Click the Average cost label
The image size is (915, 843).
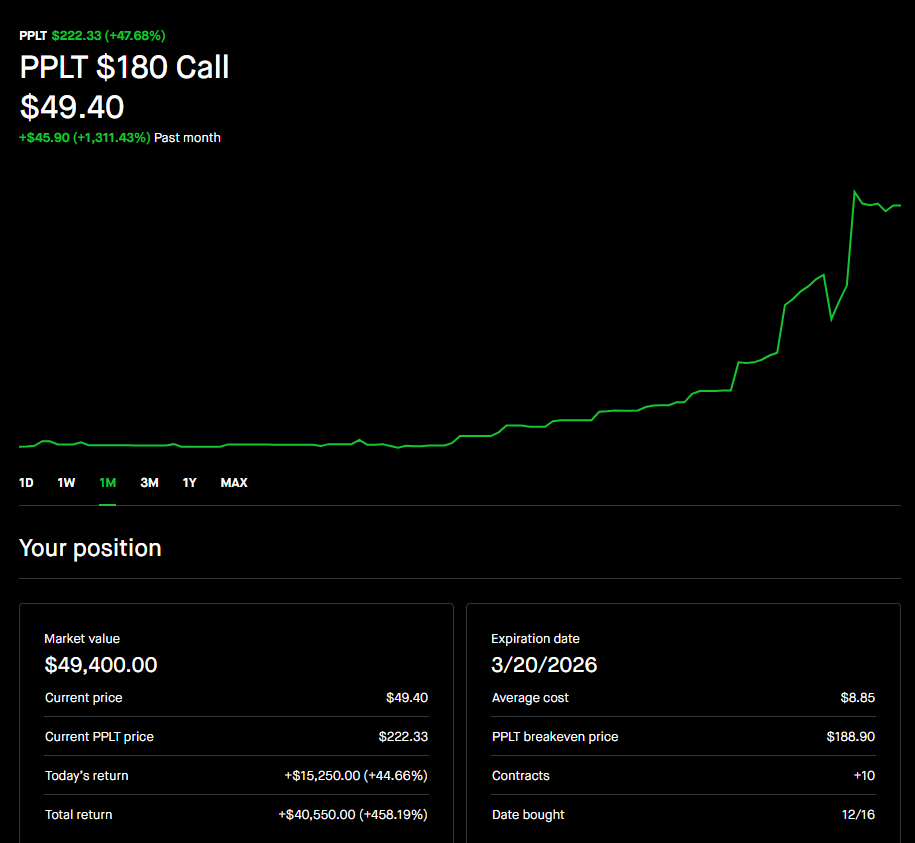pyautogui.click(x=530, y=698)
